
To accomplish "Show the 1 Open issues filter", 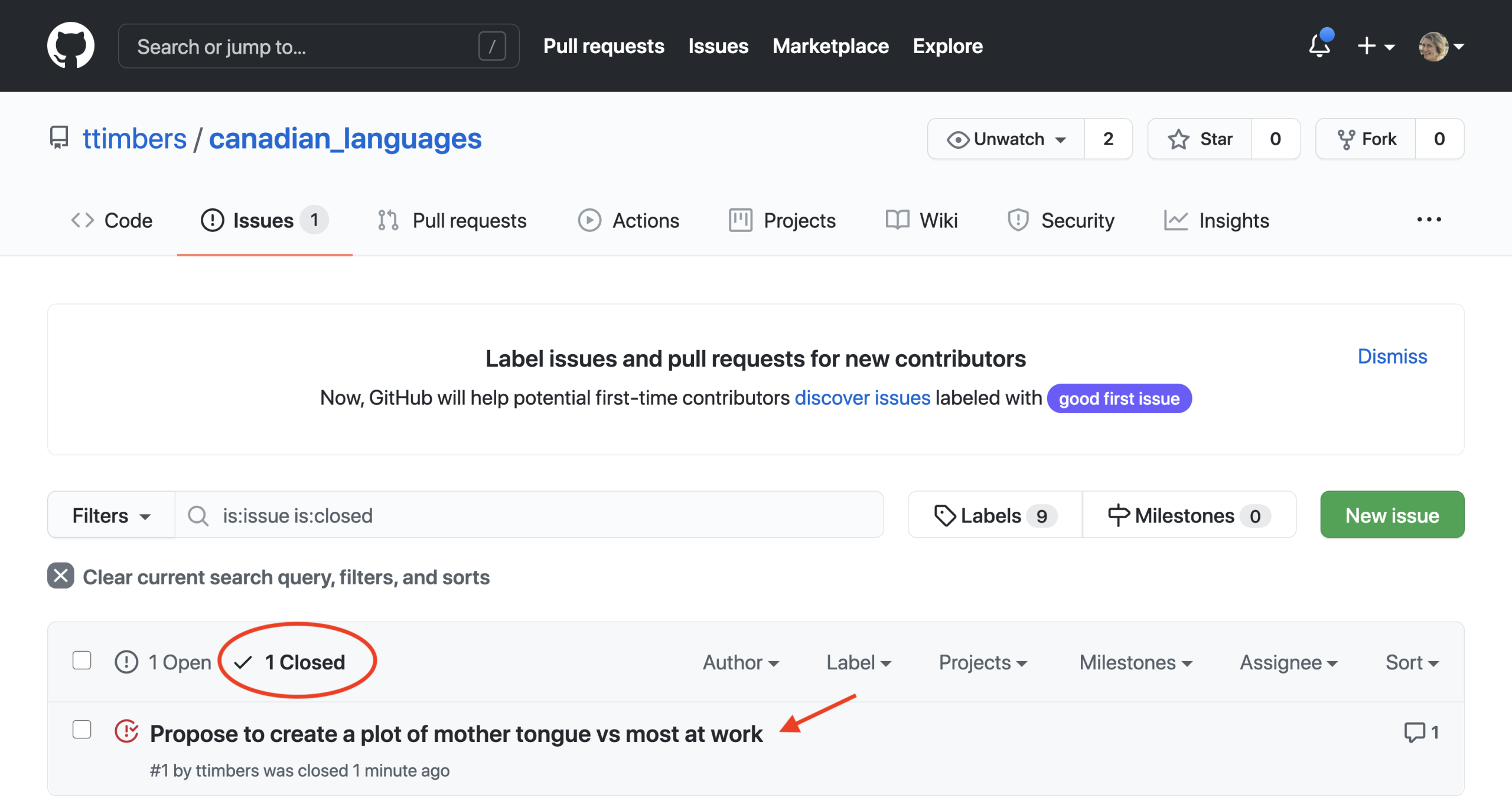I will [x=163, y=662].
